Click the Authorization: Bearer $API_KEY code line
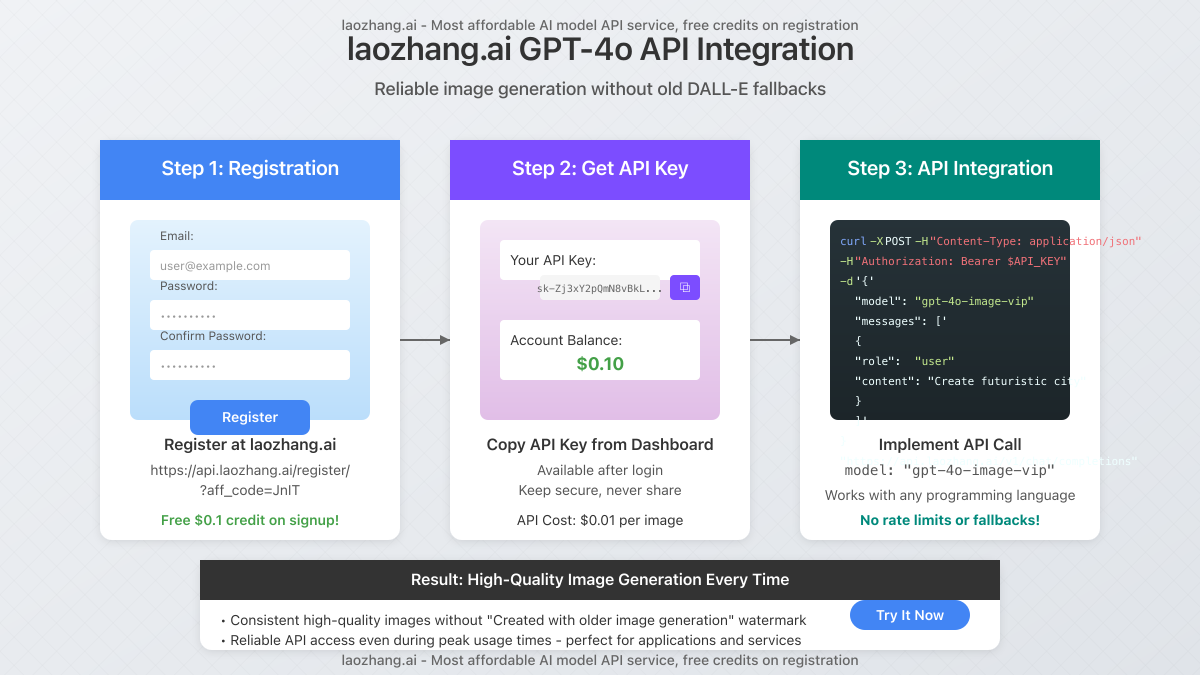 (x=953, y=261)
